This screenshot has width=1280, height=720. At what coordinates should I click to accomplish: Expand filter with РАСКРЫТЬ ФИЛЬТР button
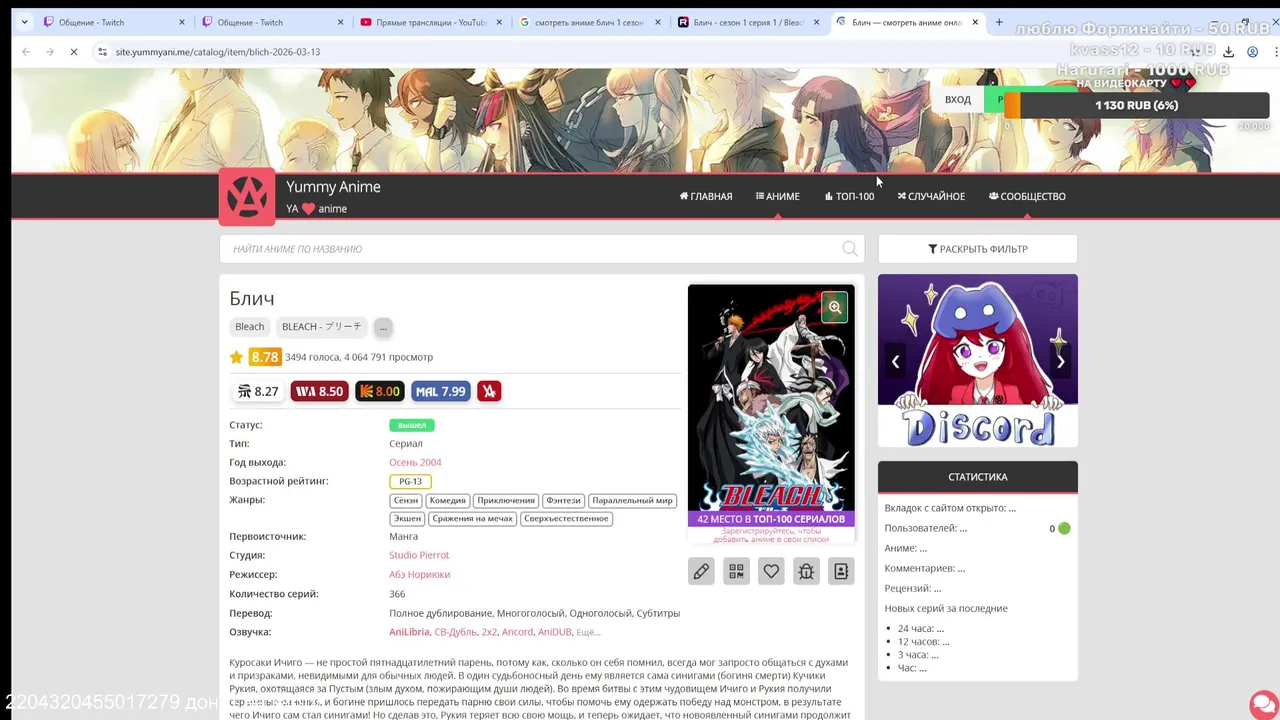pyautogui.click(x=977, y=249)
